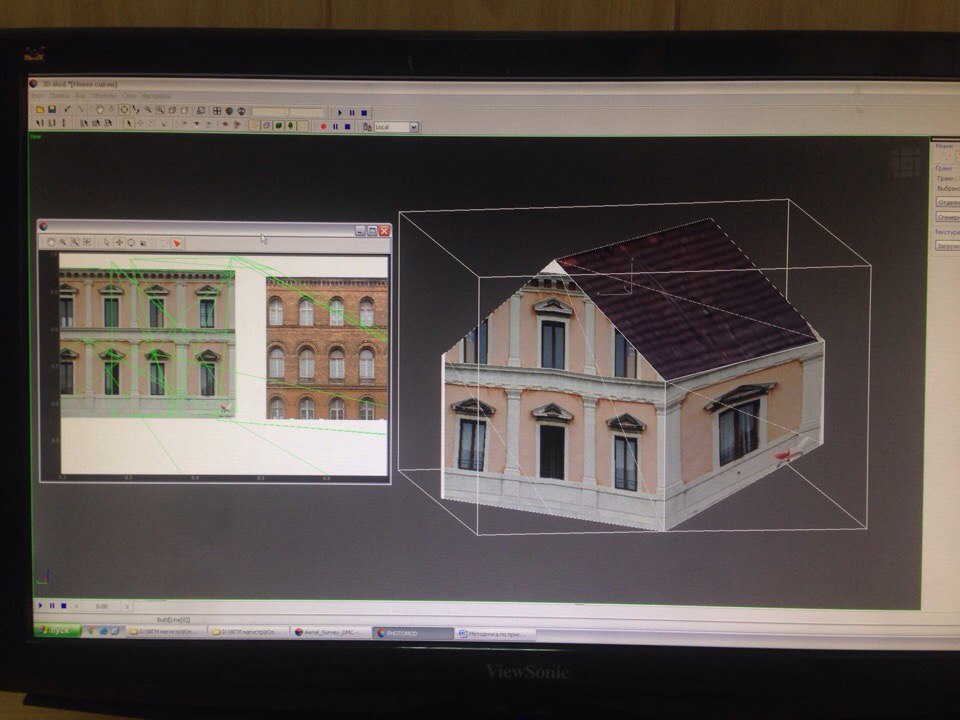Click the 0.00 time value field
Screen dimensions: 960x720
[x=102, y=607]
